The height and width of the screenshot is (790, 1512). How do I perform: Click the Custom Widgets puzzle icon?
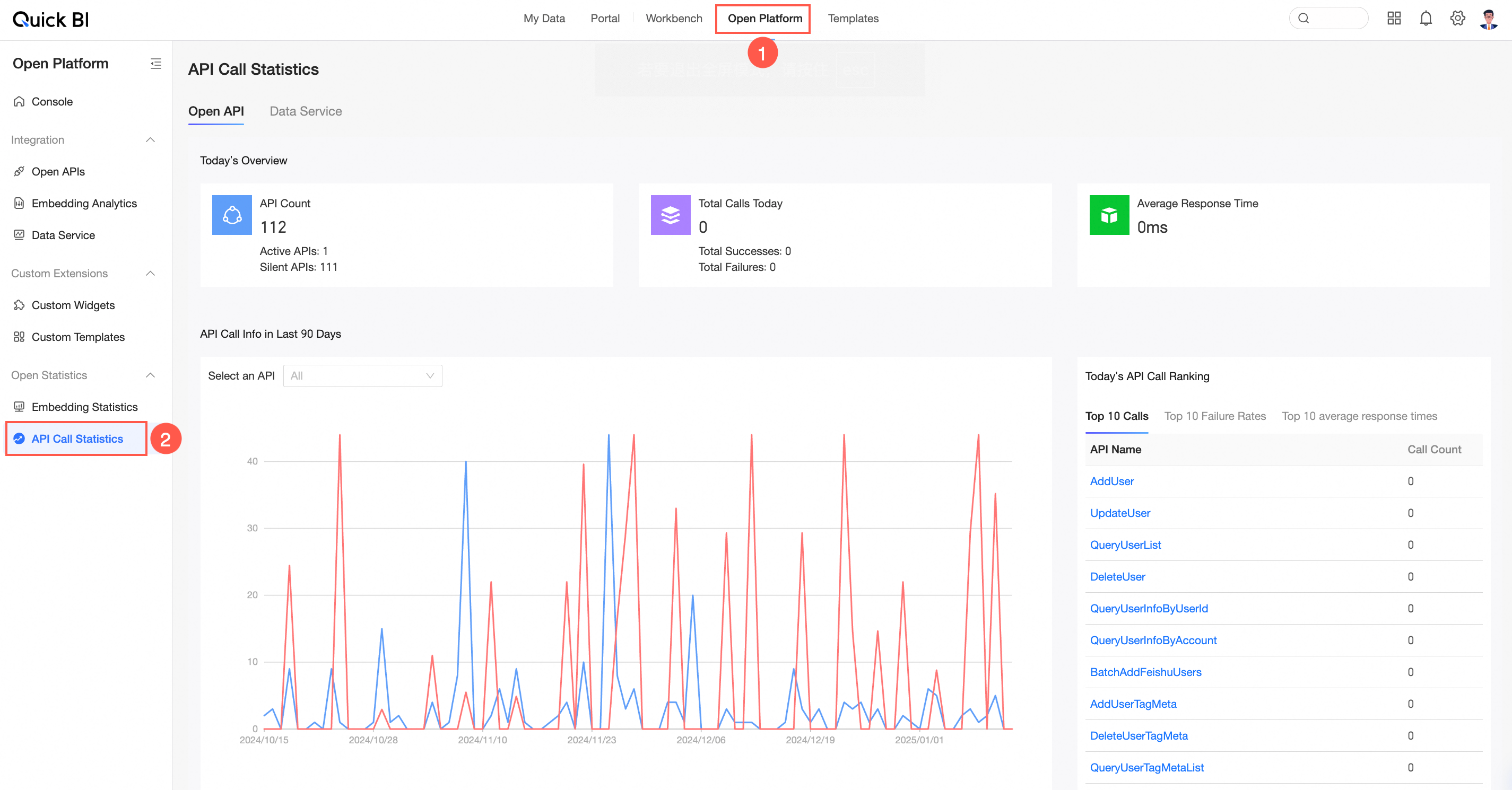[x=20, y=305]
